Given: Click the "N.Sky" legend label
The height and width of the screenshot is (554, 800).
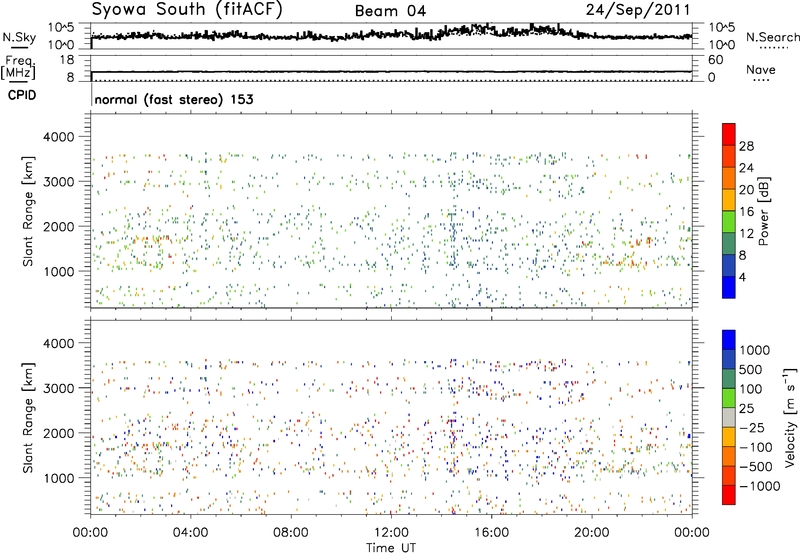Looking at the screenshot, I should pyautogui.click(x=19, y=37).
